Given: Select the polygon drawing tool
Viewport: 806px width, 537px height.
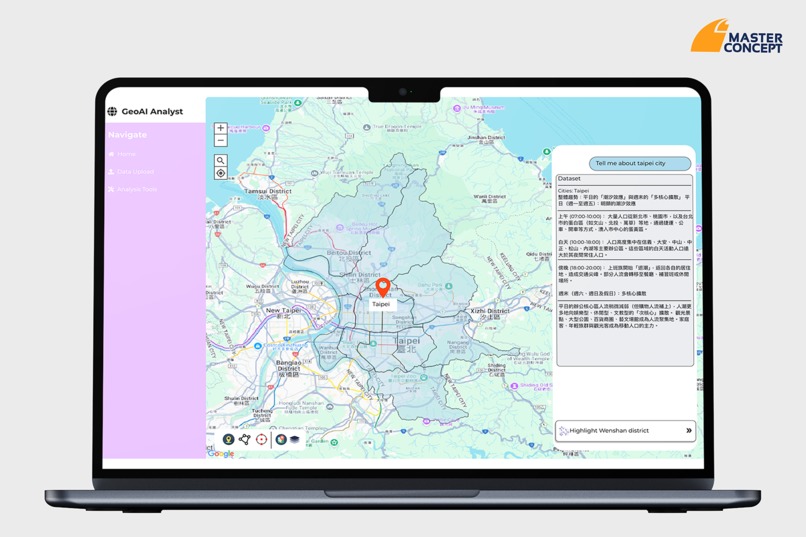Looking at the screenshot, I should pos(245,439).
